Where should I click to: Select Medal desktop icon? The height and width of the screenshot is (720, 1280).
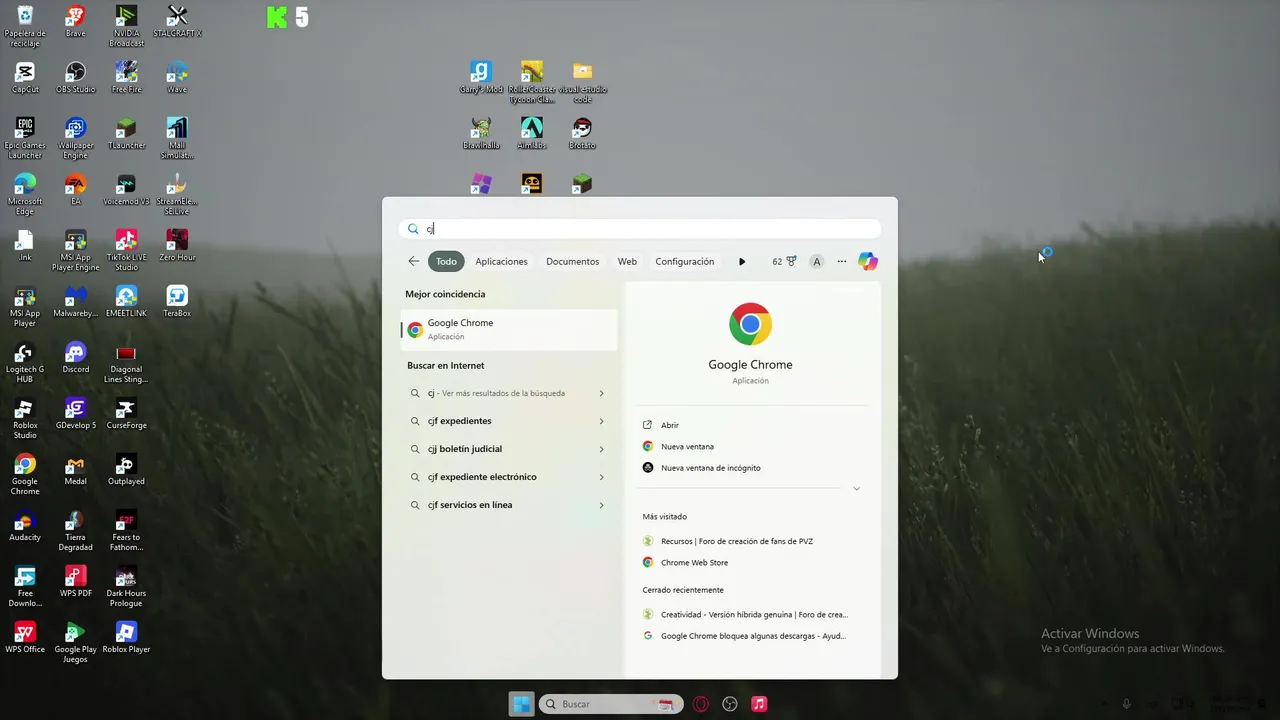tap(75, 469)
